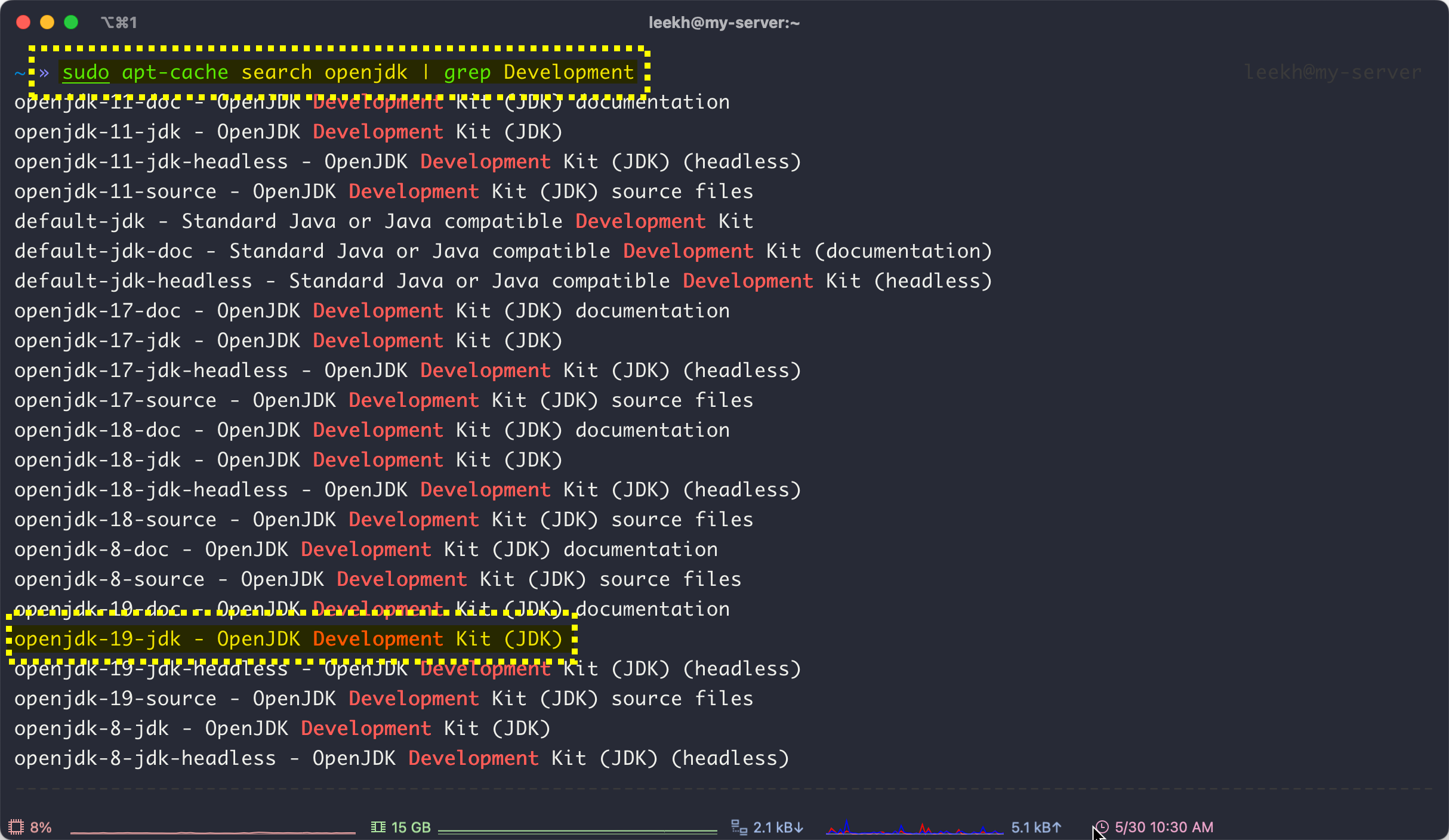Click the openjdk-11-doc output line
This screenshot has width=1449, height=840.
coord(372,102)
